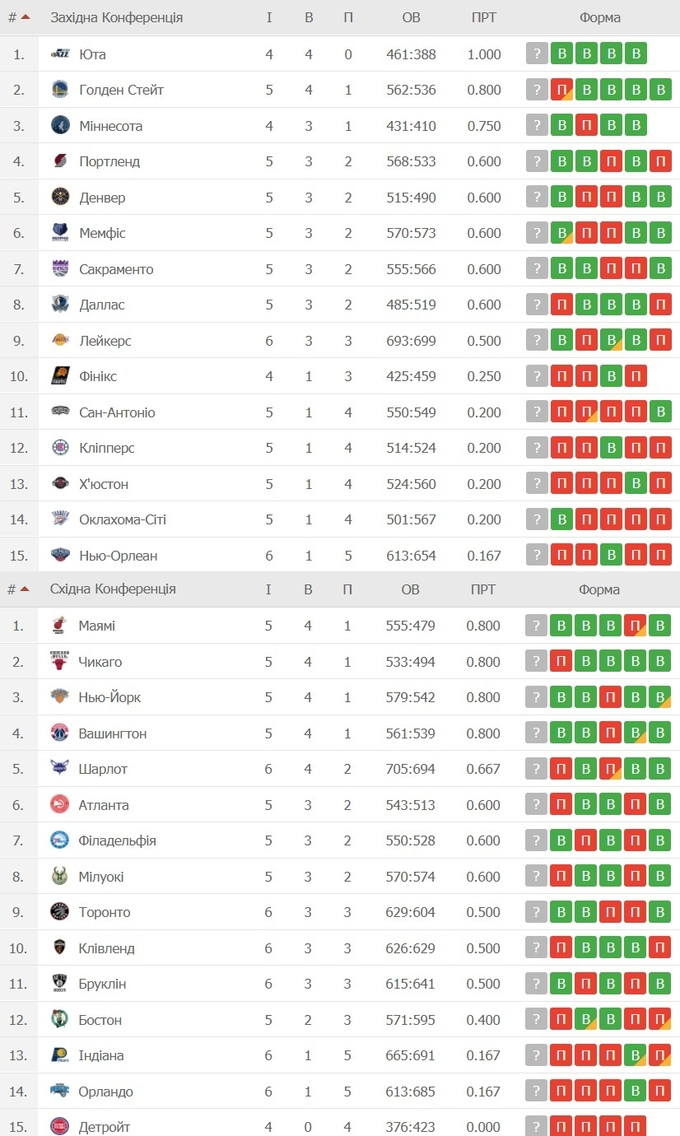Click the Utah Jazz team logo

click(x=60, y=54)
